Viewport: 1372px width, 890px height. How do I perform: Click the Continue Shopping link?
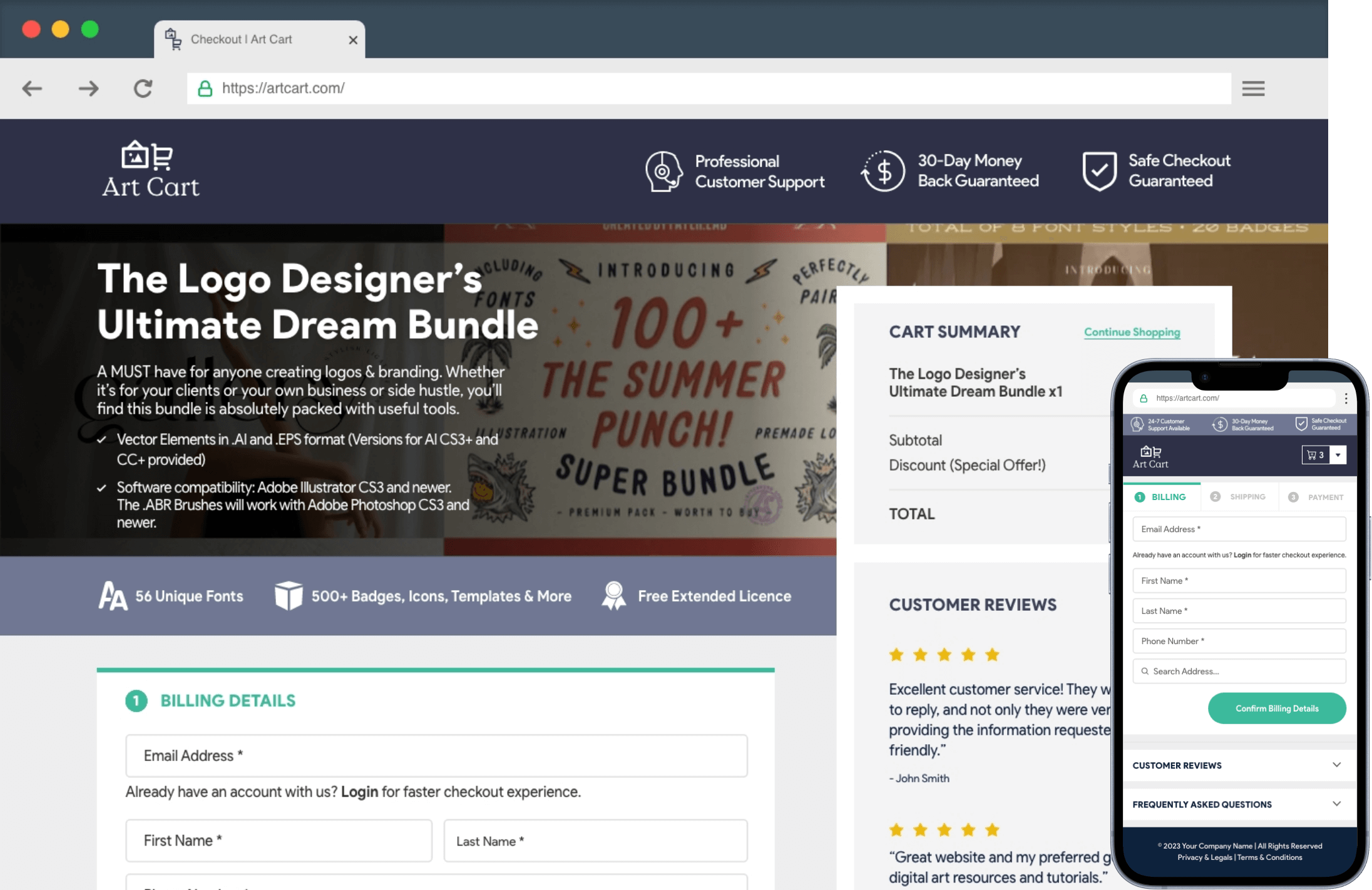(x=1132, y=332)
